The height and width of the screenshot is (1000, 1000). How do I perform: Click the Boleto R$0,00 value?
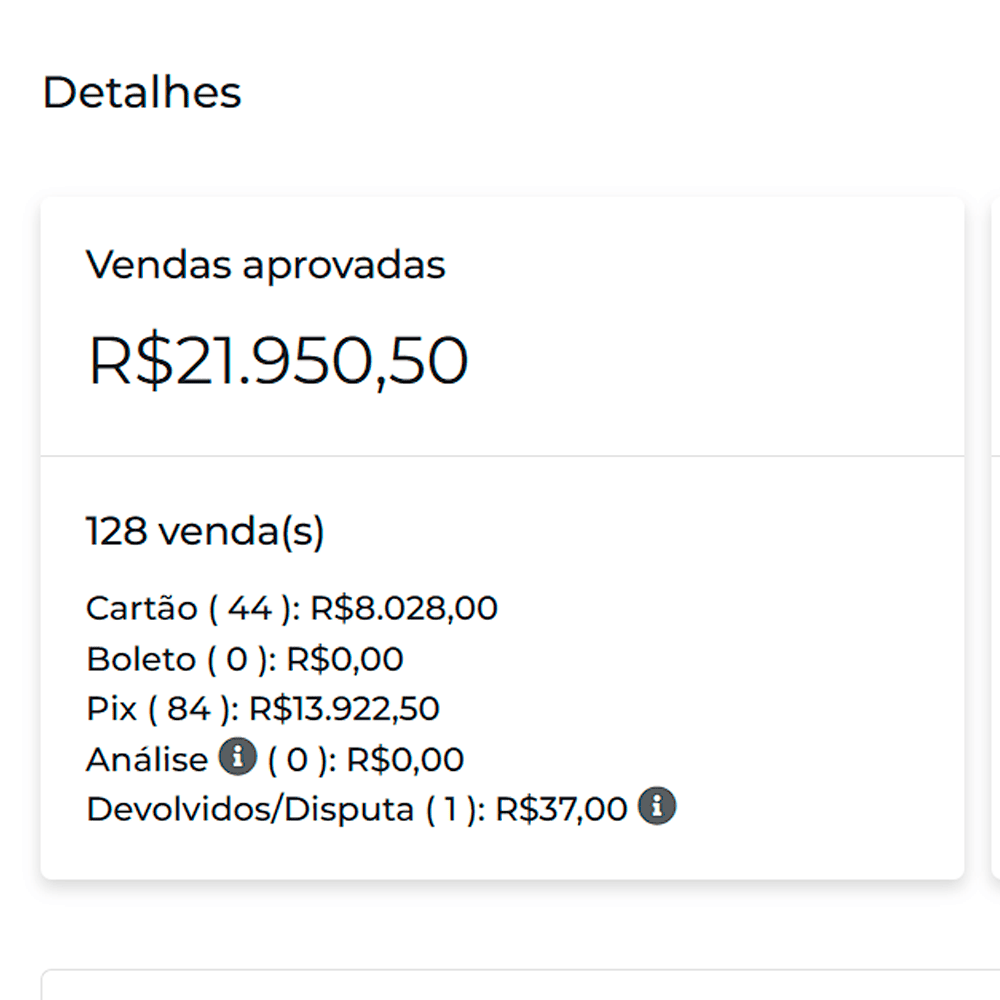(345, 660)
